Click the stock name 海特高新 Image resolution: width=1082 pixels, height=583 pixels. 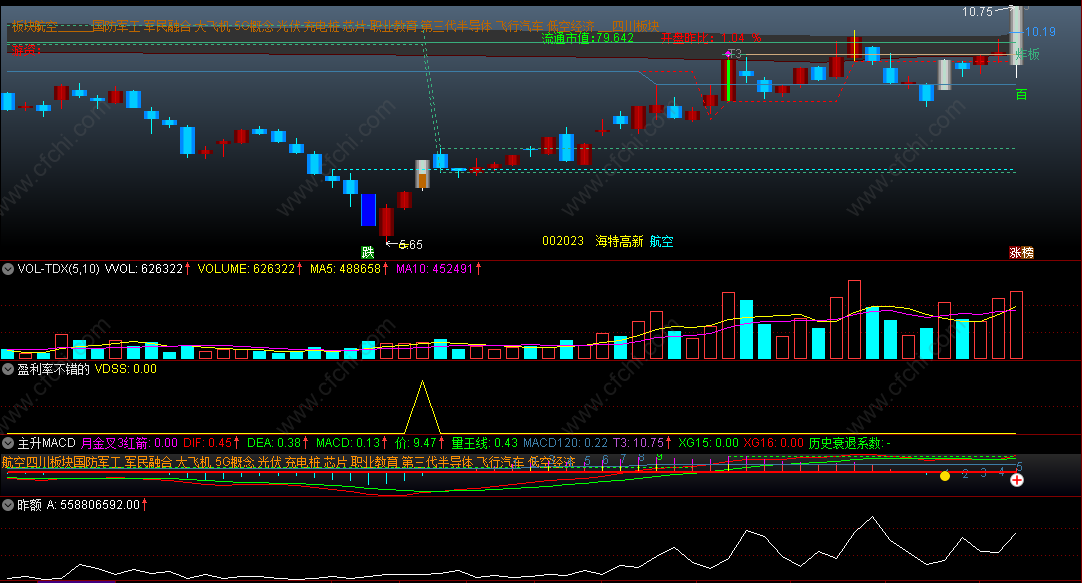click(x=619, y=241)
